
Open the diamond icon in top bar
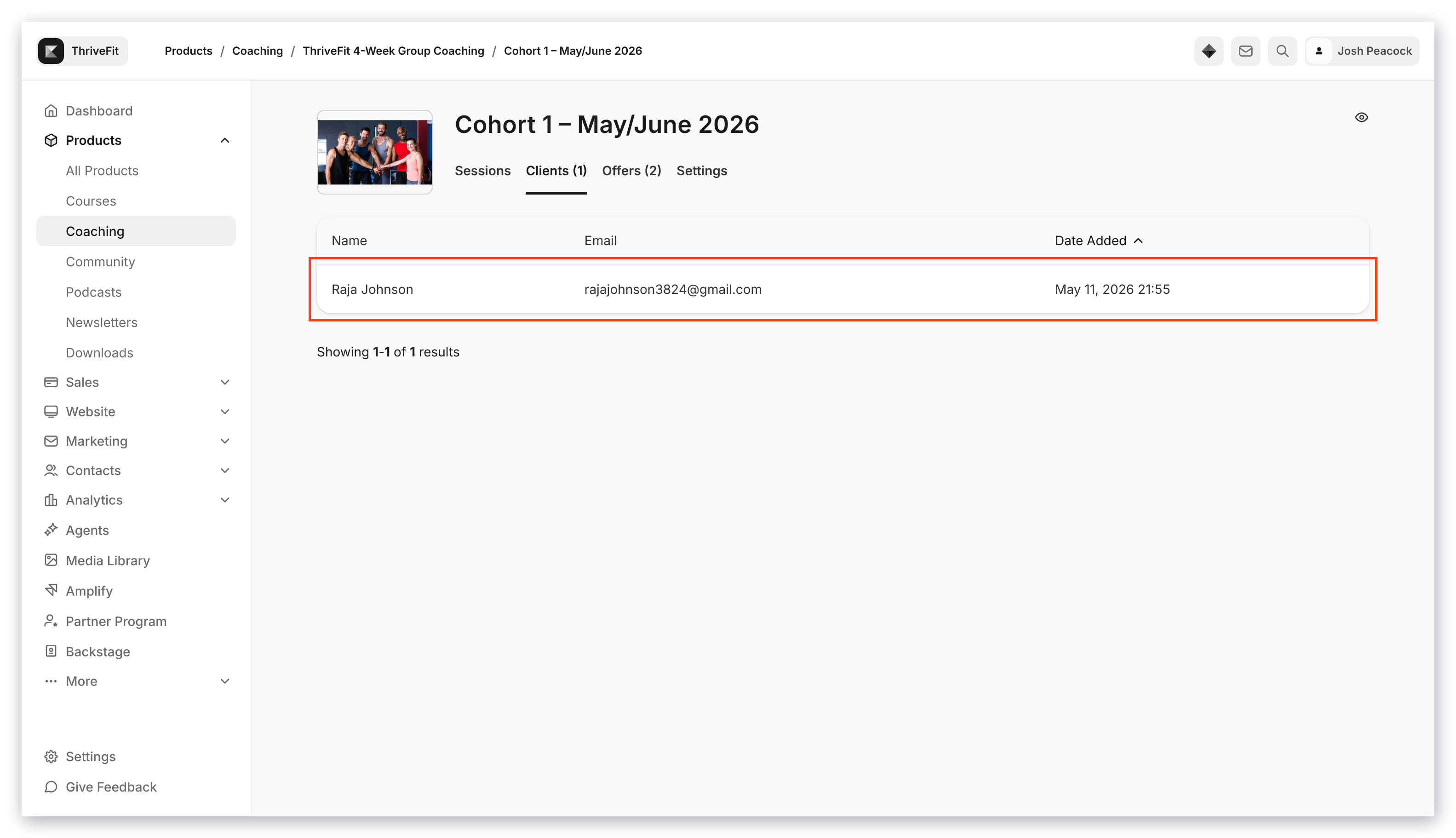[x=1208, y=51]
